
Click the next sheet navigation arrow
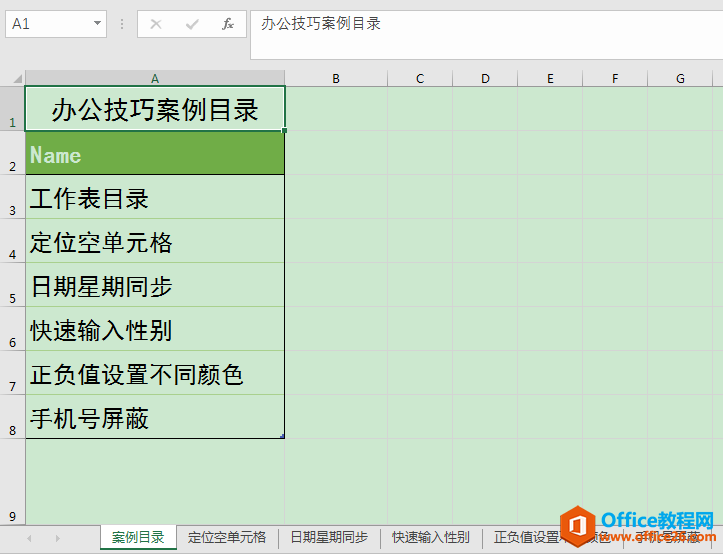pos(57,538)
